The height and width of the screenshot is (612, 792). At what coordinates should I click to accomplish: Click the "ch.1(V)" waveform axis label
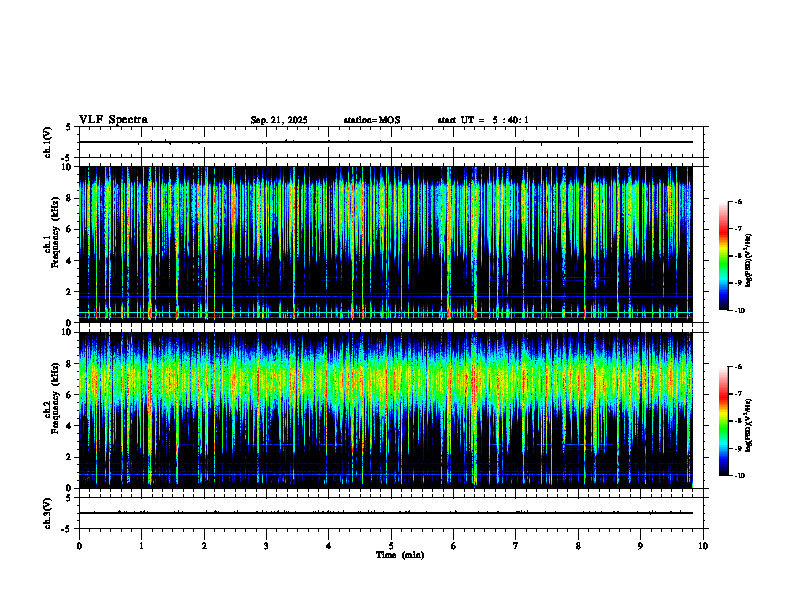pos(47,142)
